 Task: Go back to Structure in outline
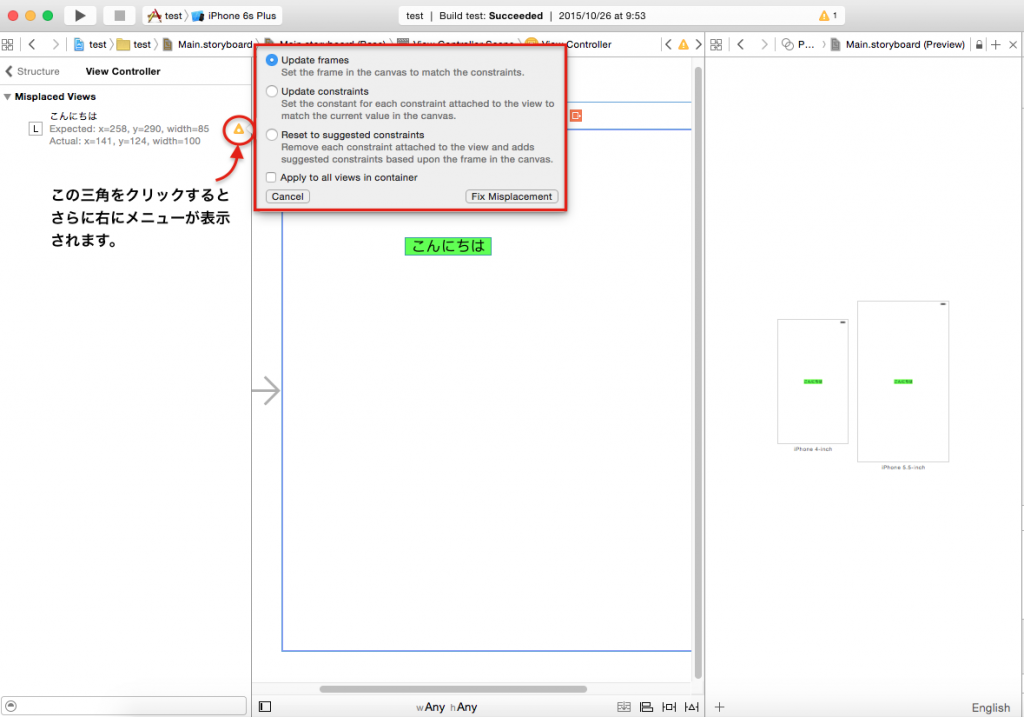tap(32, 72)
